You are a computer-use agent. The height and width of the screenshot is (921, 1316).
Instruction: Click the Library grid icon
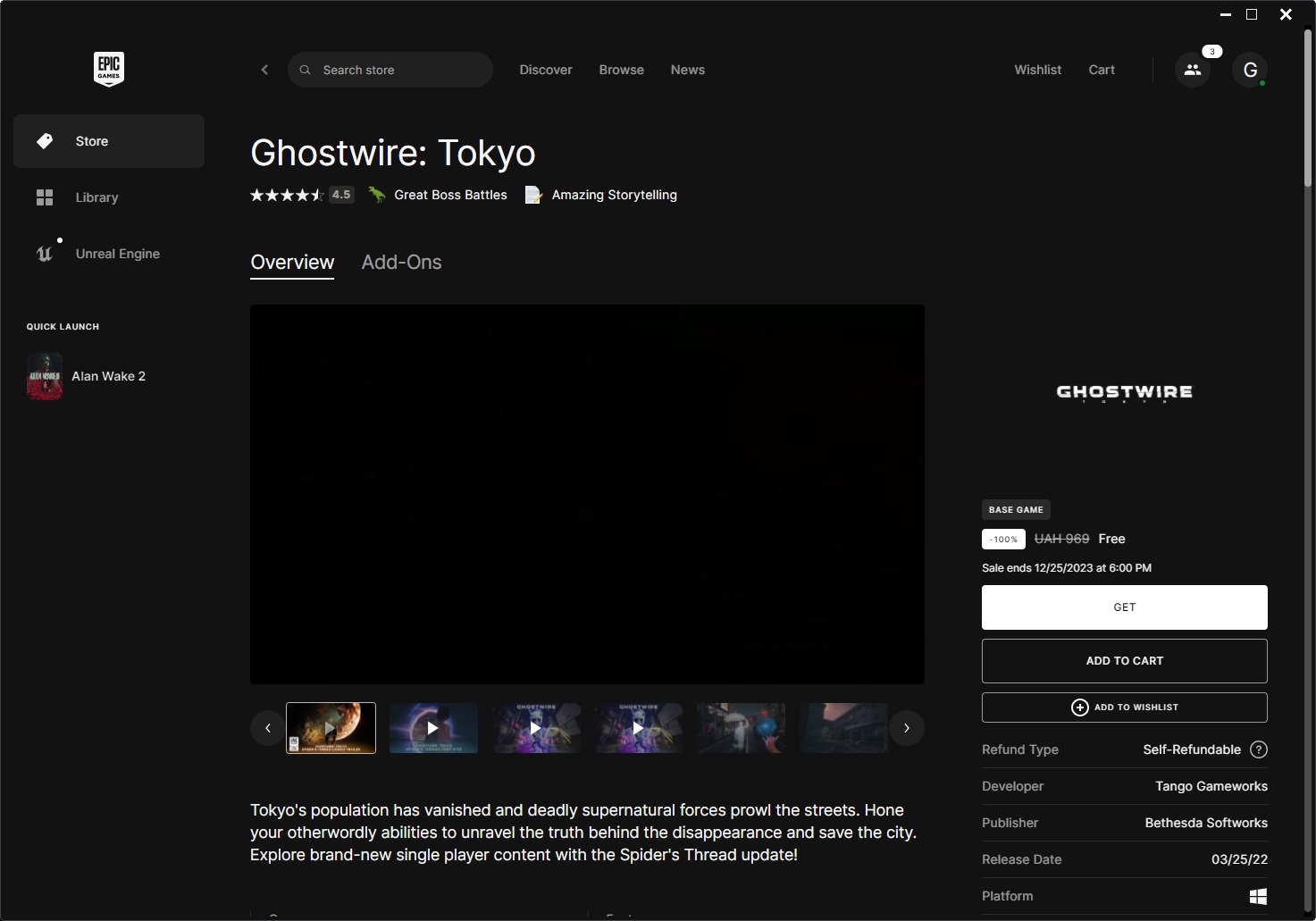tap(45, 197)
